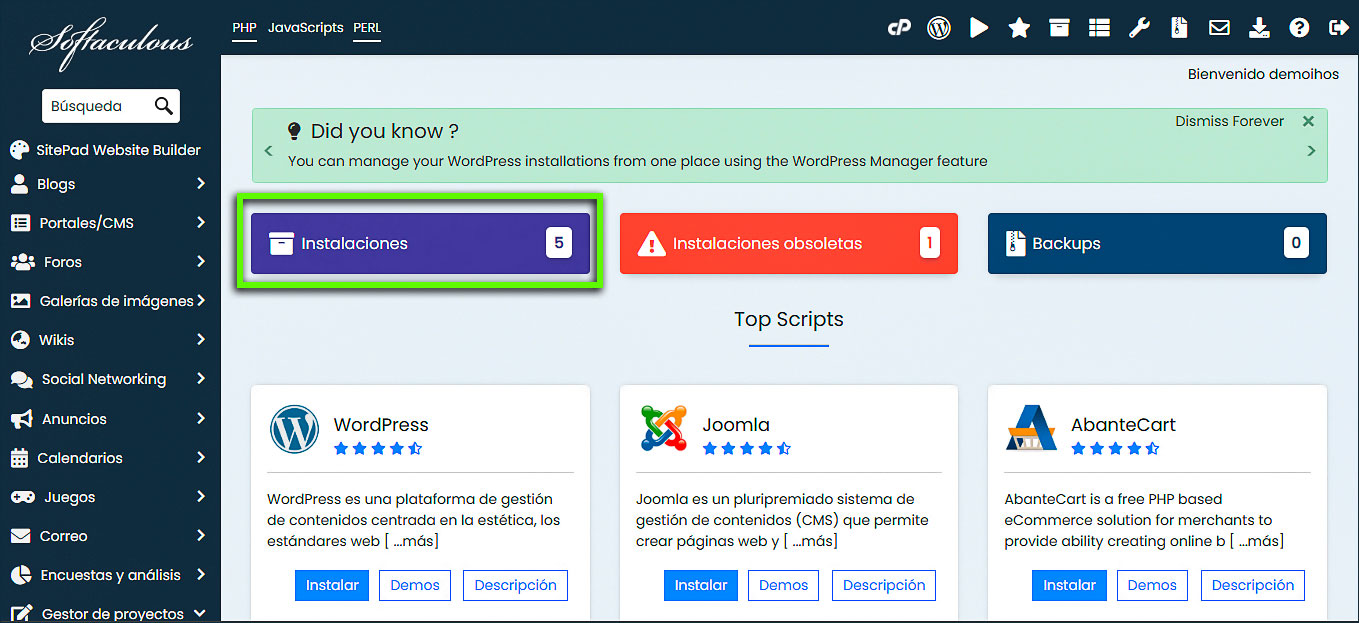Open installations with the box icon
Screen dimensions: 1359x623
tap(1058, 28)
